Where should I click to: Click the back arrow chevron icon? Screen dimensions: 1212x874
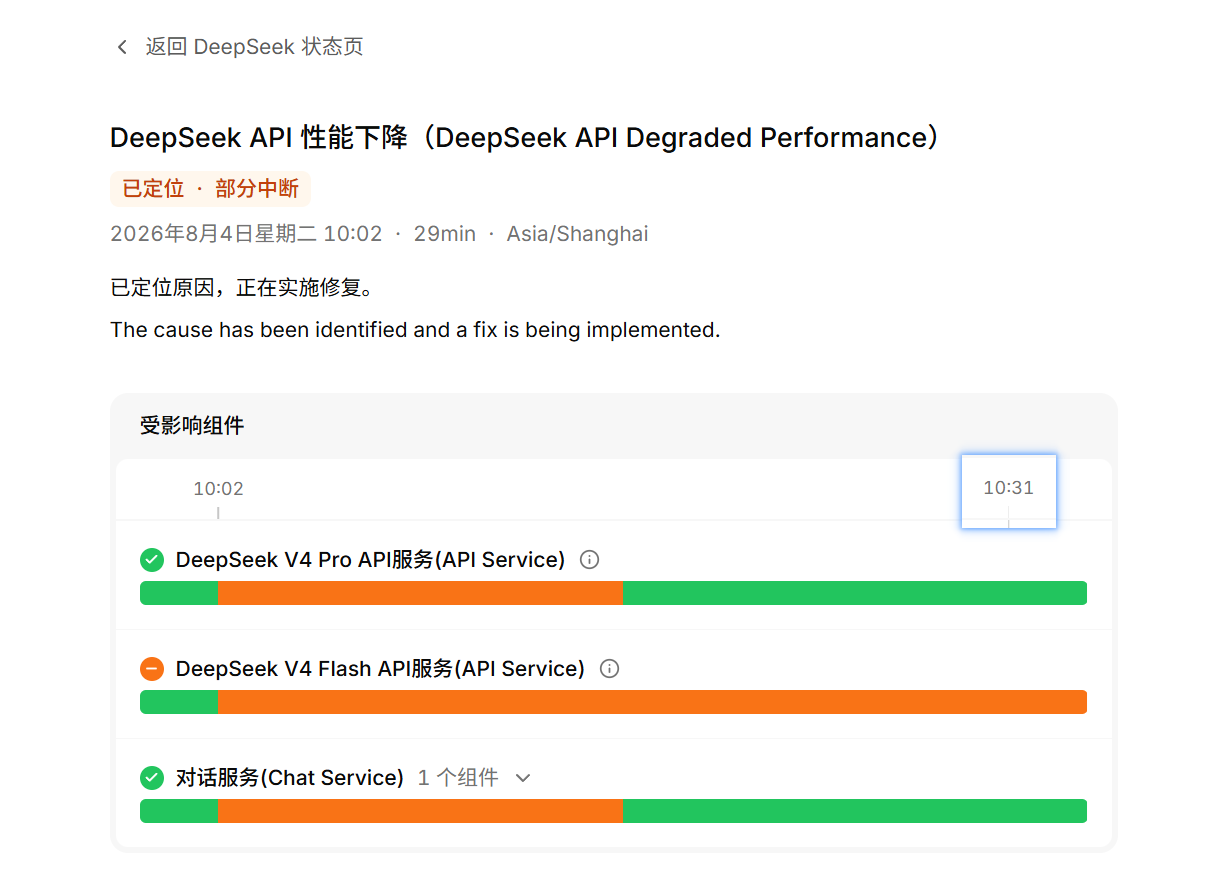122,47
